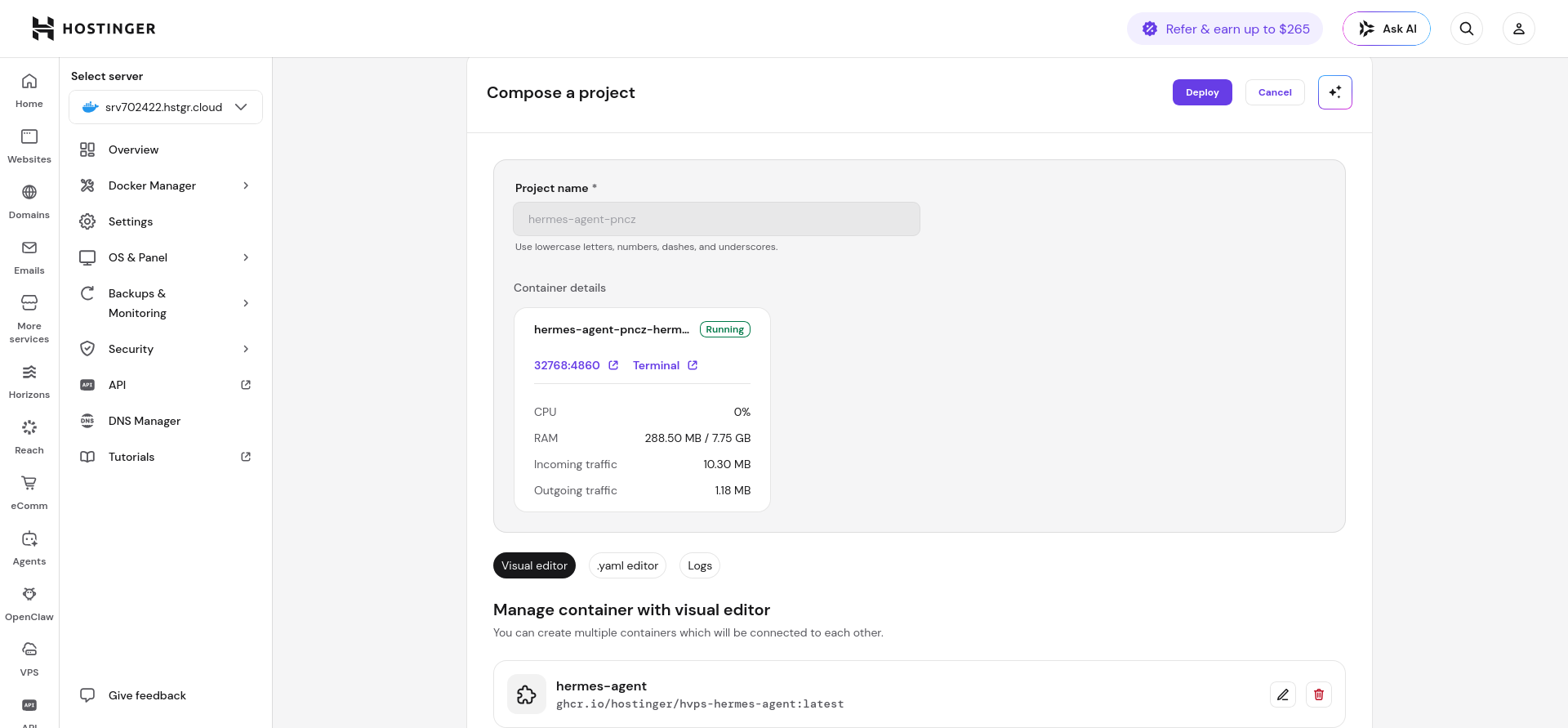
Task: Expand OS & Panel submenu chevron
Action: [x=246, y=257]
